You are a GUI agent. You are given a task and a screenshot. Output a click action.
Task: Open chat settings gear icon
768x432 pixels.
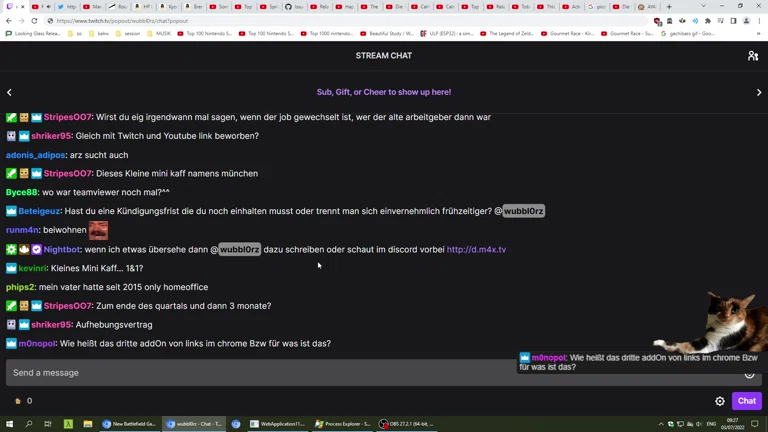(x=720, y=401)
